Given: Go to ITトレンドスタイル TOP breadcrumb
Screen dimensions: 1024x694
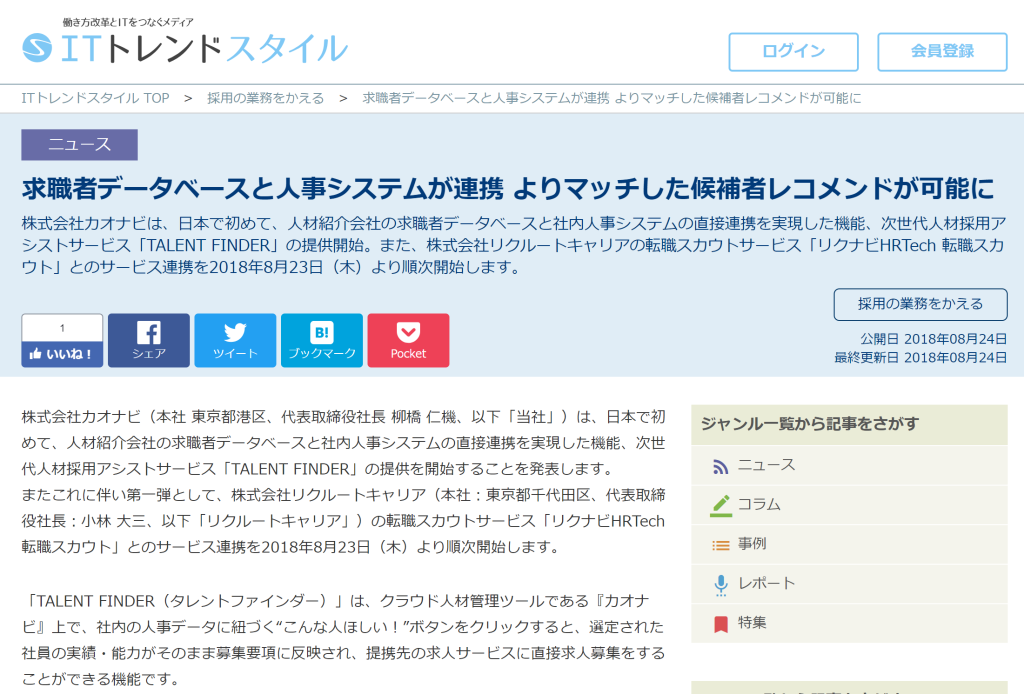Looking at the screenshot, I should point(95,98).
